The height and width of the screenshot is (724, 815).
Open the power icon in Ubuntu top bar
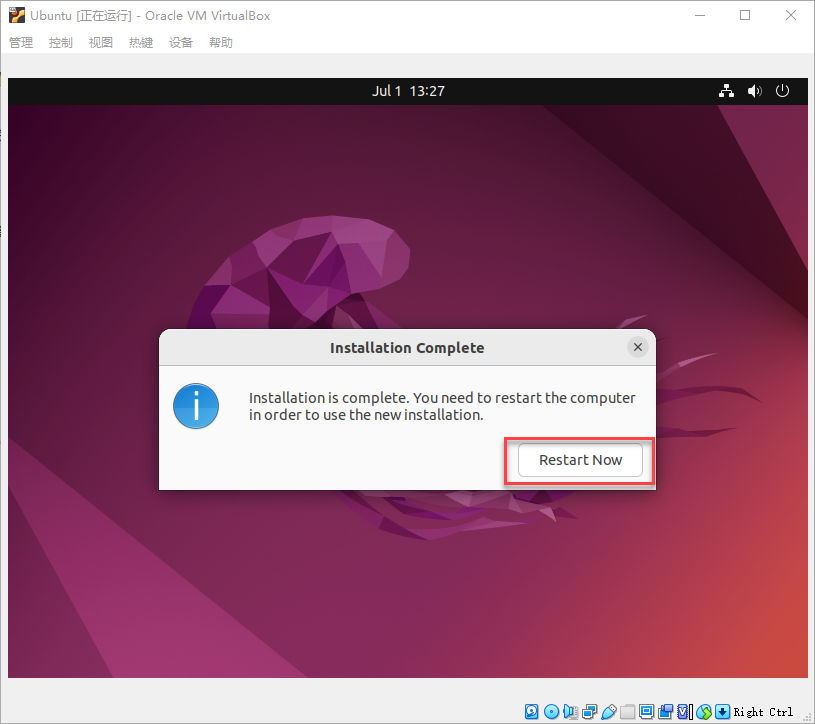click(782, 91)
